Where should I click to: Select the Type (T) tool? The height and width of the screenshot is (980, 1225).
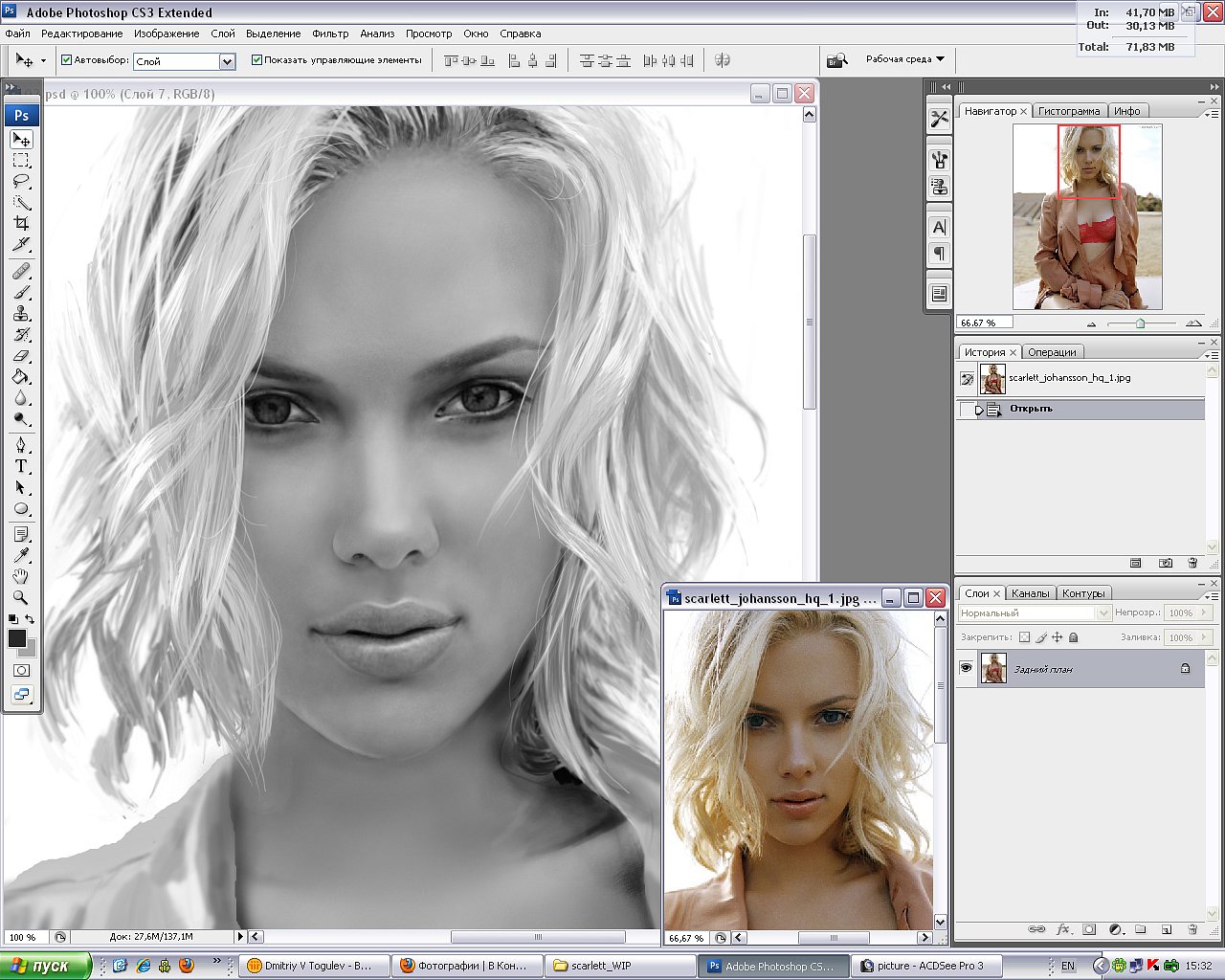21,467
